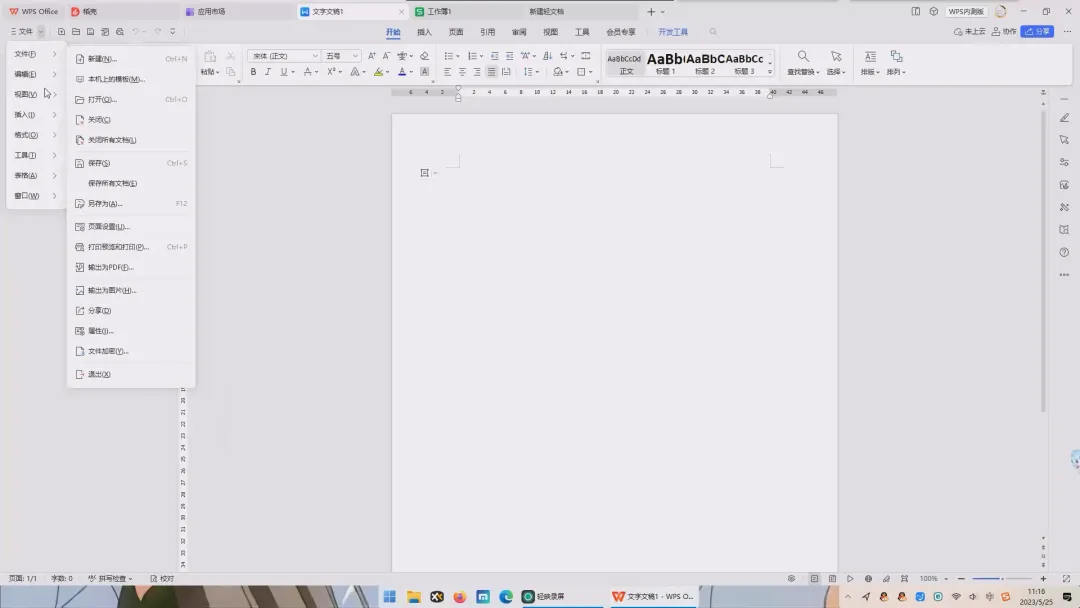Open Microsoft Edge from the taskbar
The image size is (1080, 608).
coord(506,597)
